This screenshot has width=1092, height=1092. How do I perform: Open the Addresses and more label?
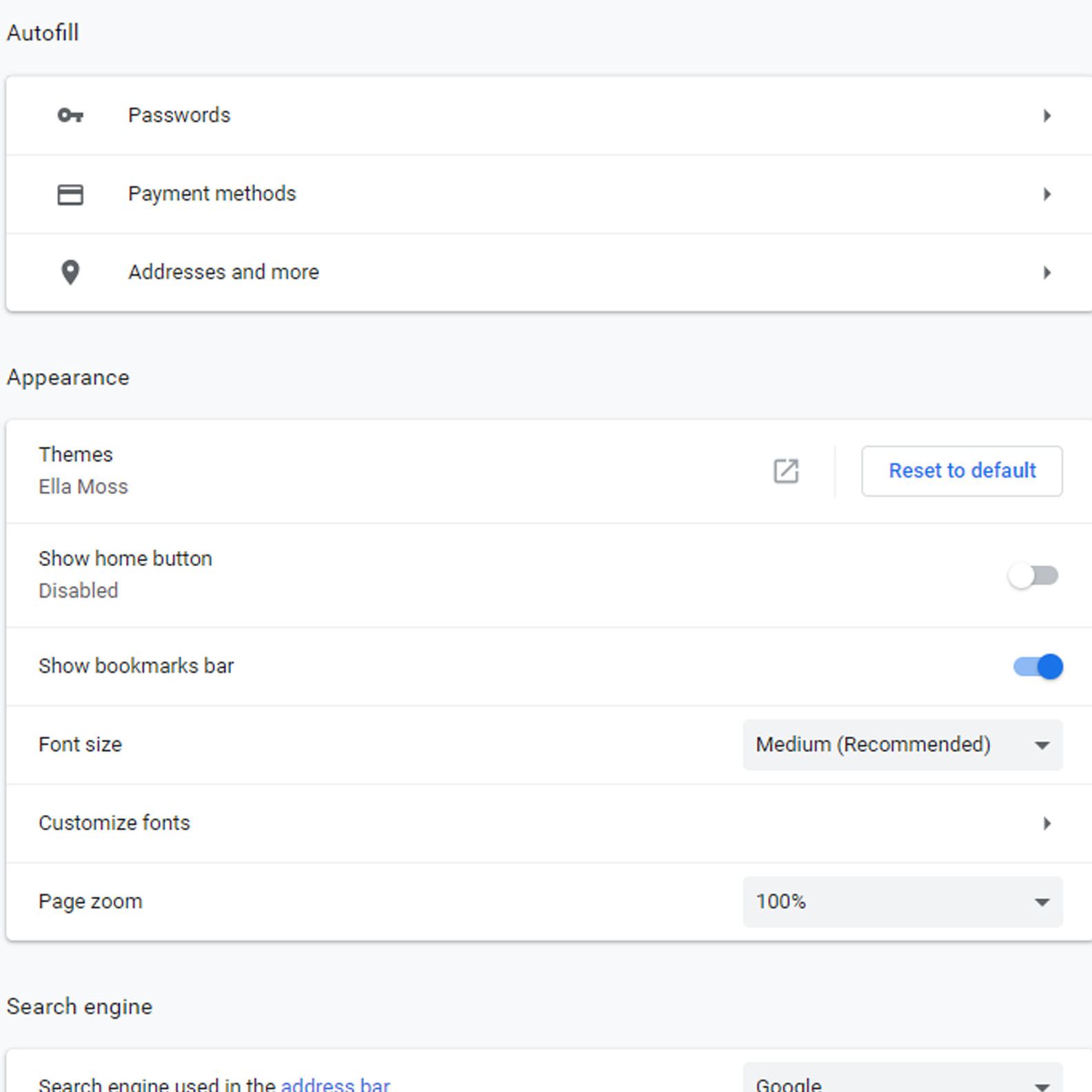[223, 272]
